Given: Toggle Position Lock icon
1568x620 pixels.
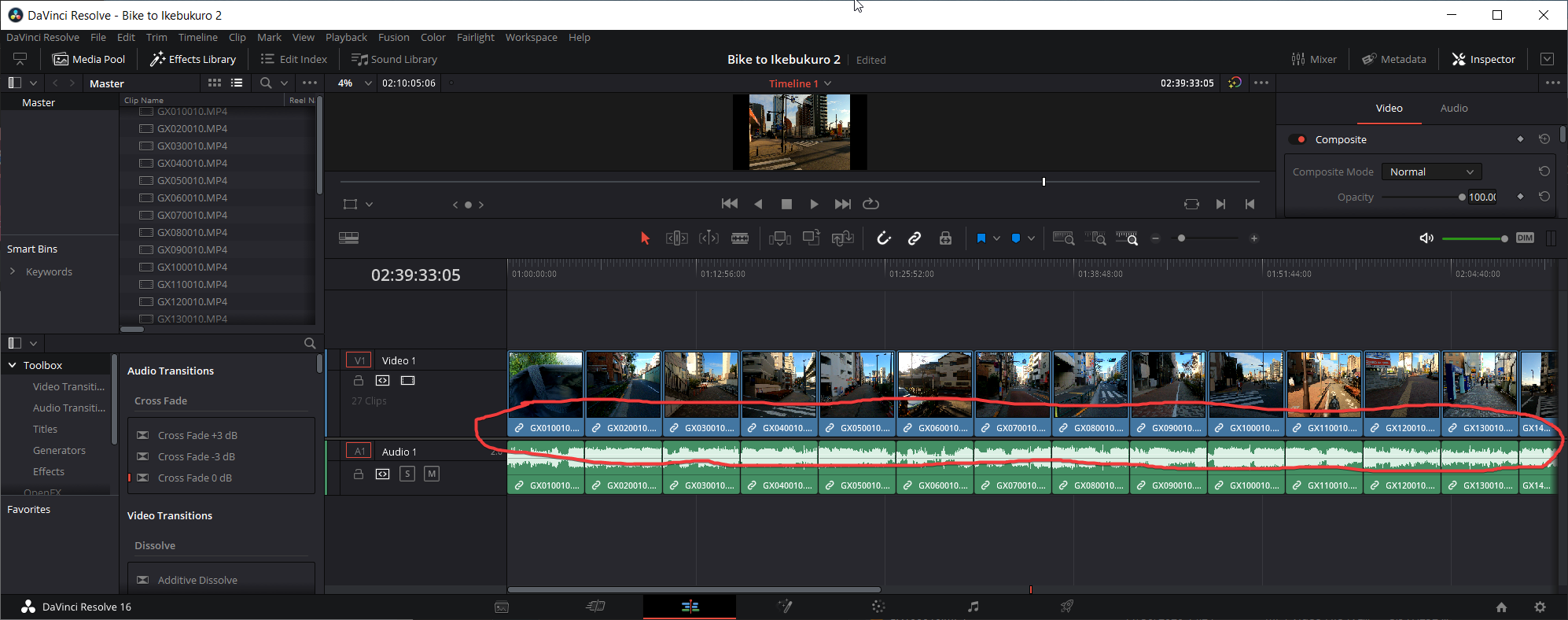Looking at the screenshot, I should click(x=946, y=238).
